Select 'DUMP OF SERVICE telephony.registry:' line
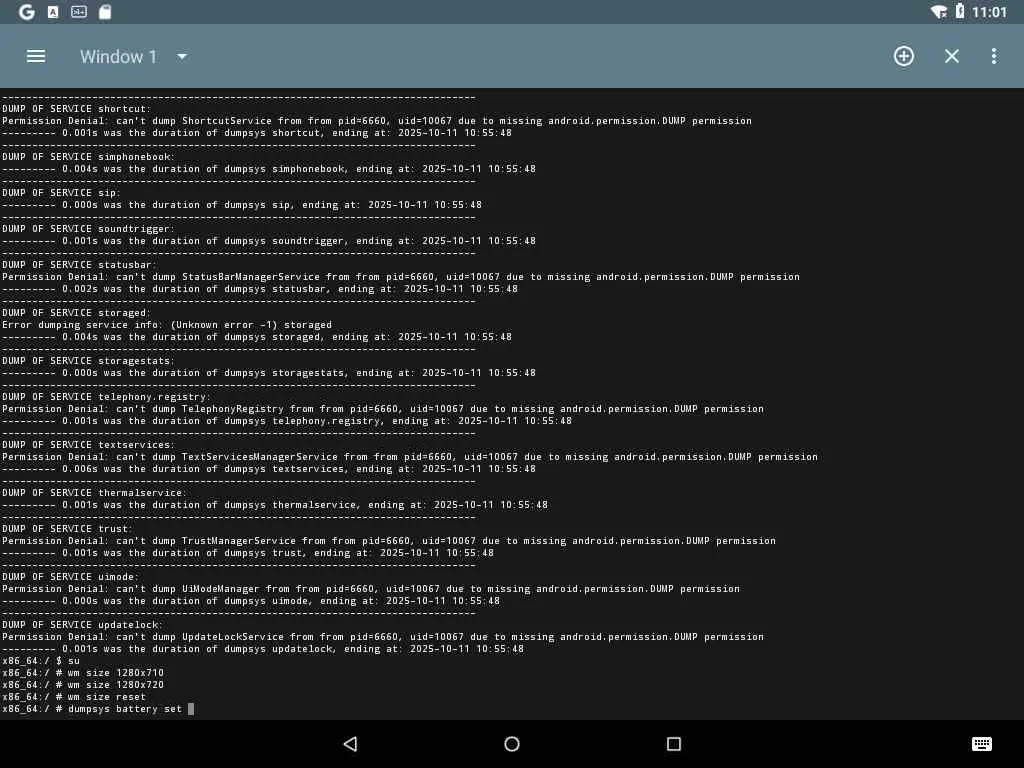The width and height of the screenshot is (1024, 768). pyautogui.click(x=106, y=396)
